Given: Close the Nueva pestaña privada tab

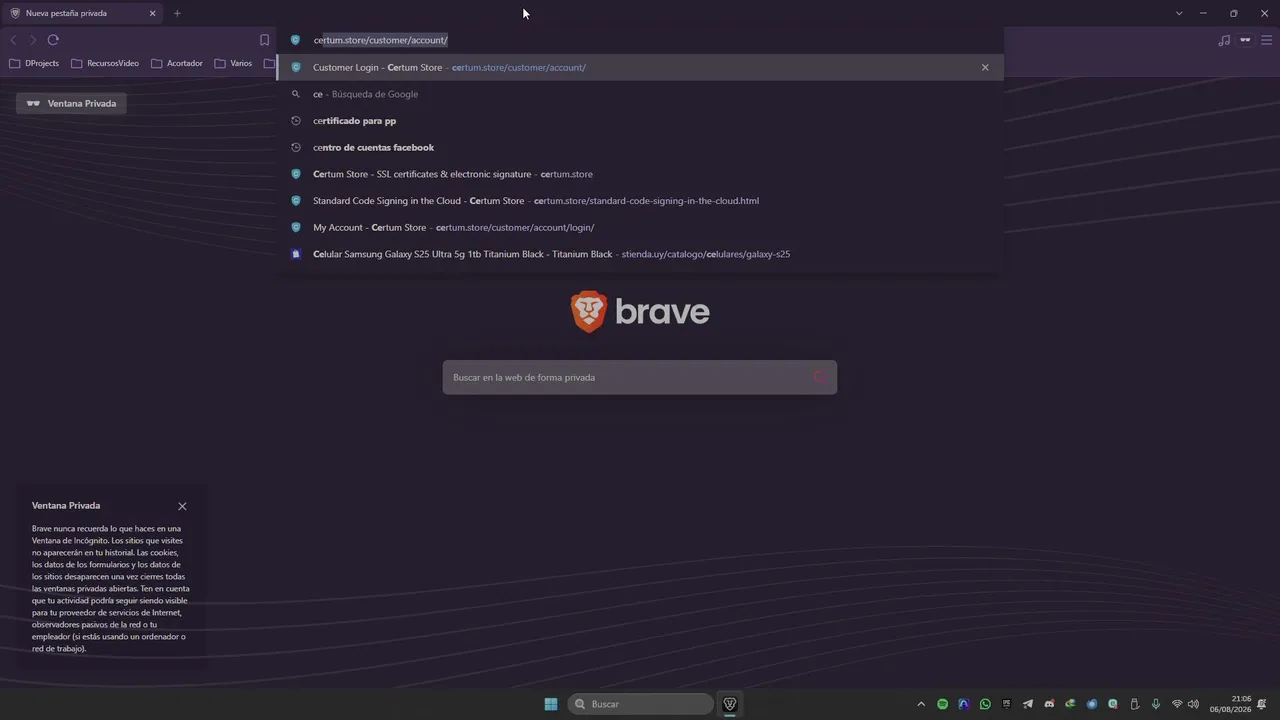Looking at the screenshot, I should coord(152,13).
